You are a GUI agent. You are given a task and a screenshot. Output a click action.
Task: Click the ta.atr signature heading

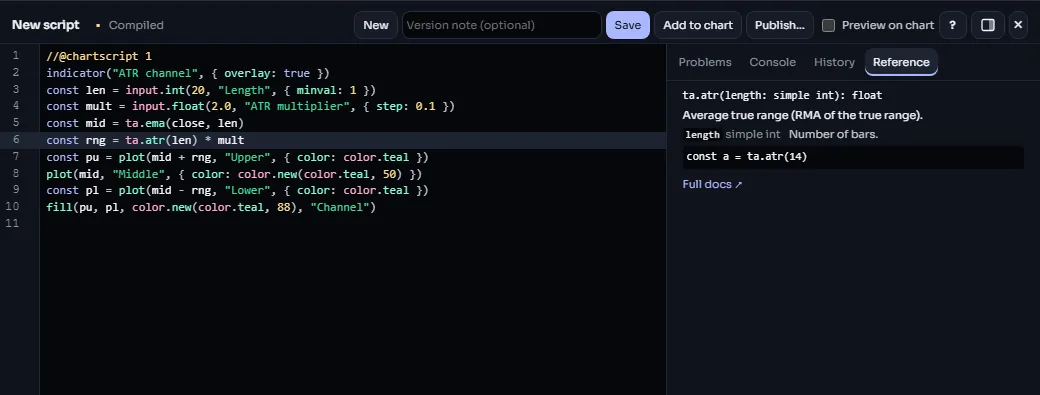click(782, 96)
